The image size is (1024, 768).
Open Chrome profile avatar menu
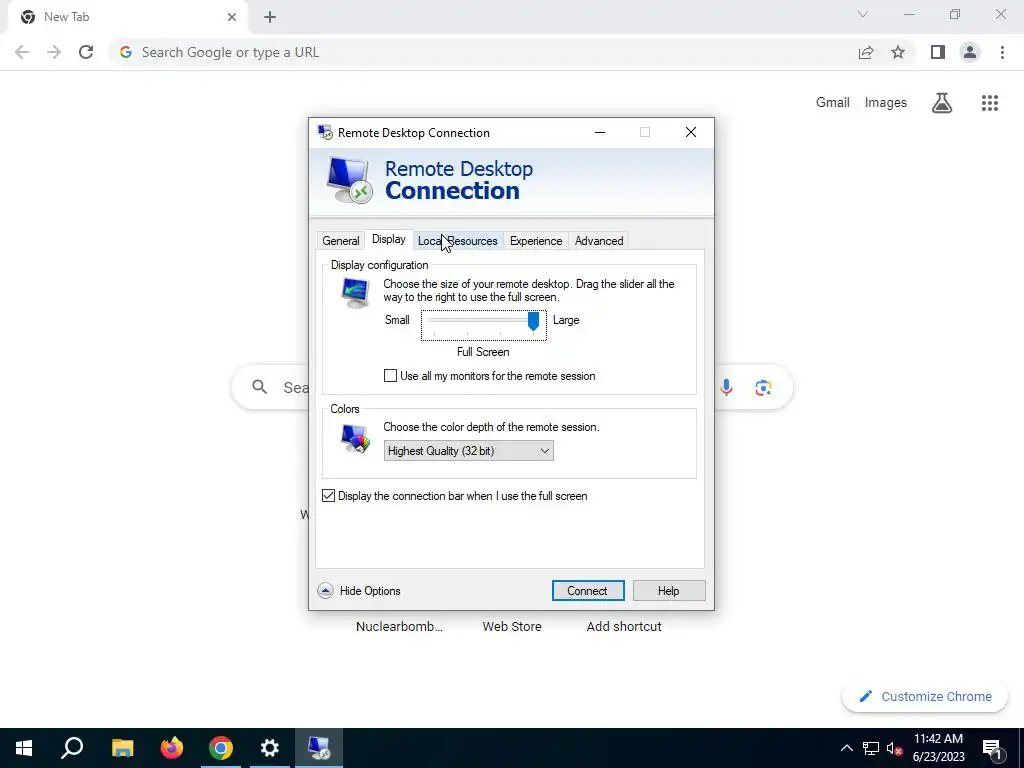click(970, 52)
